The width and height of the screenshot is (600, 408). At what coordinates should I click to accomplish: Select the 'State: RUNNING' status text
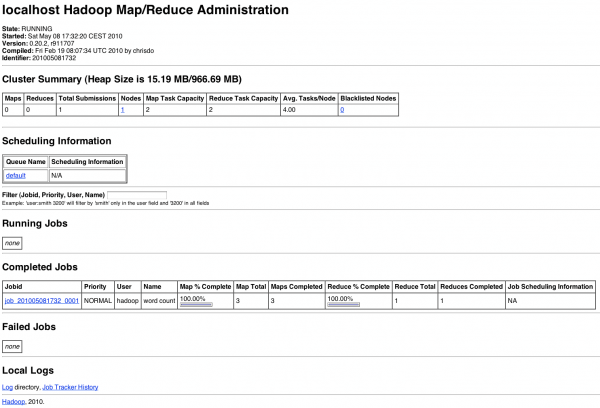click(27, 29)
